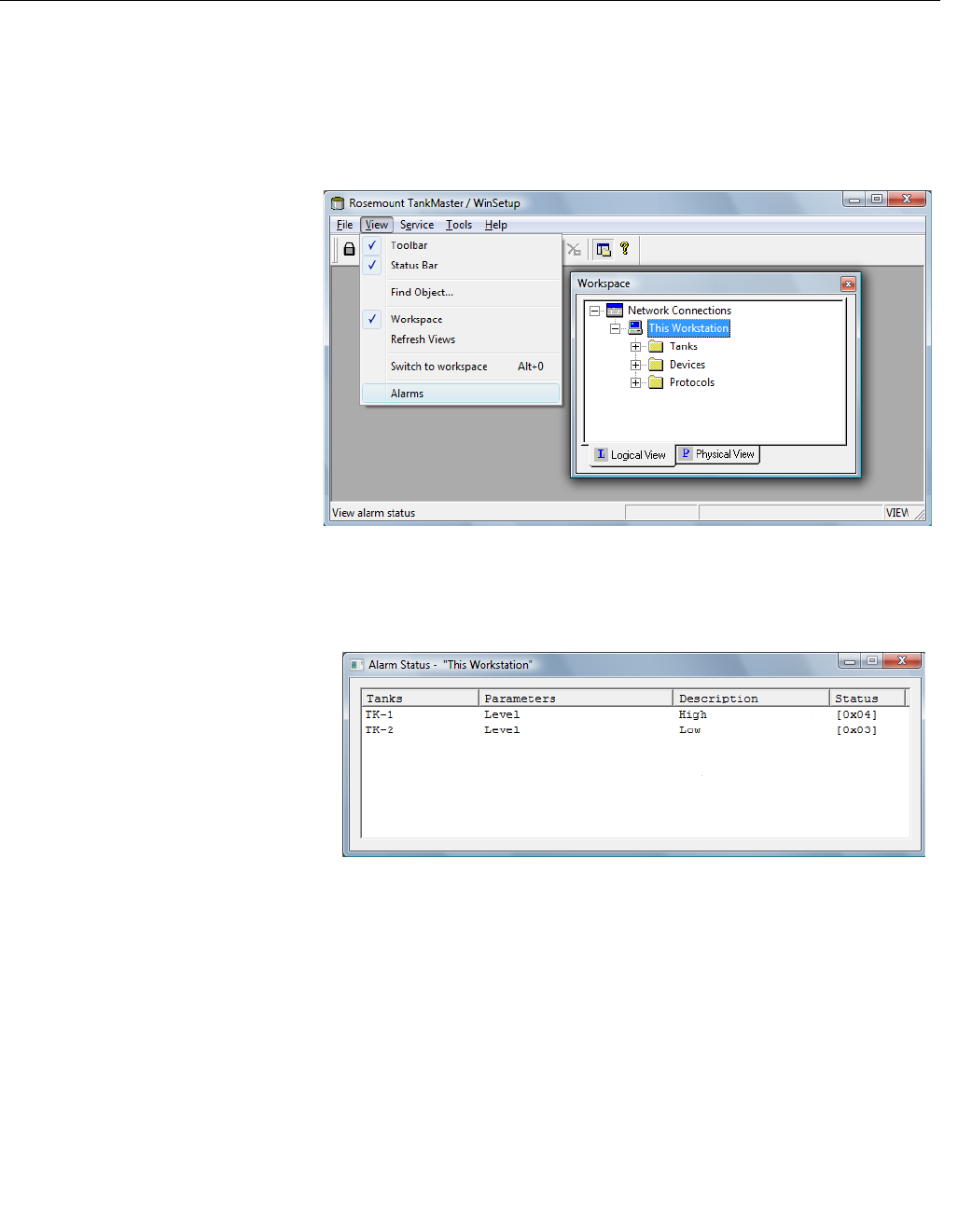
Task: Select This Workstation tree label
Action: (x=688, y=328)
